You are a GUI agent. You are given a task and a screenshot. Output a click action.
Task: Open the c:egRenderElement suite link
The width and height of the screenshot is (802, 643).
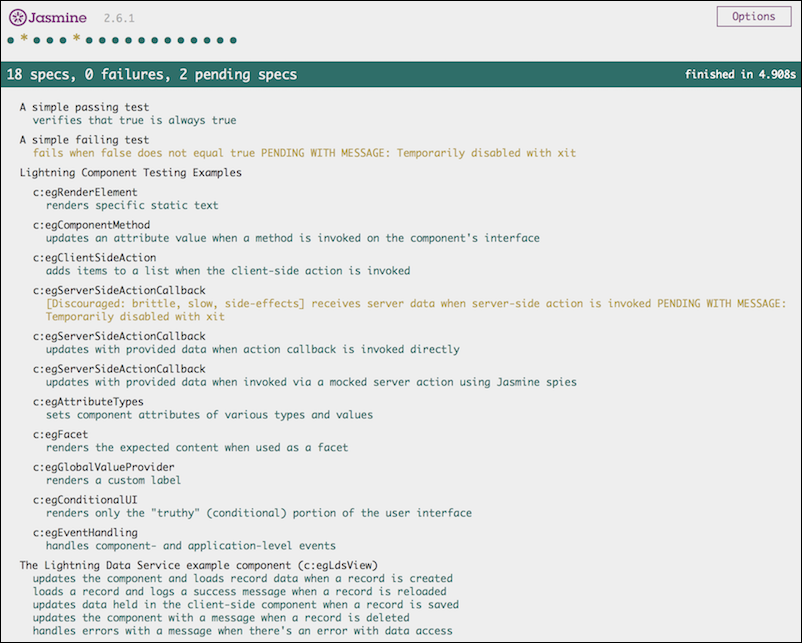pyautogui.click(x=85, y=192)
